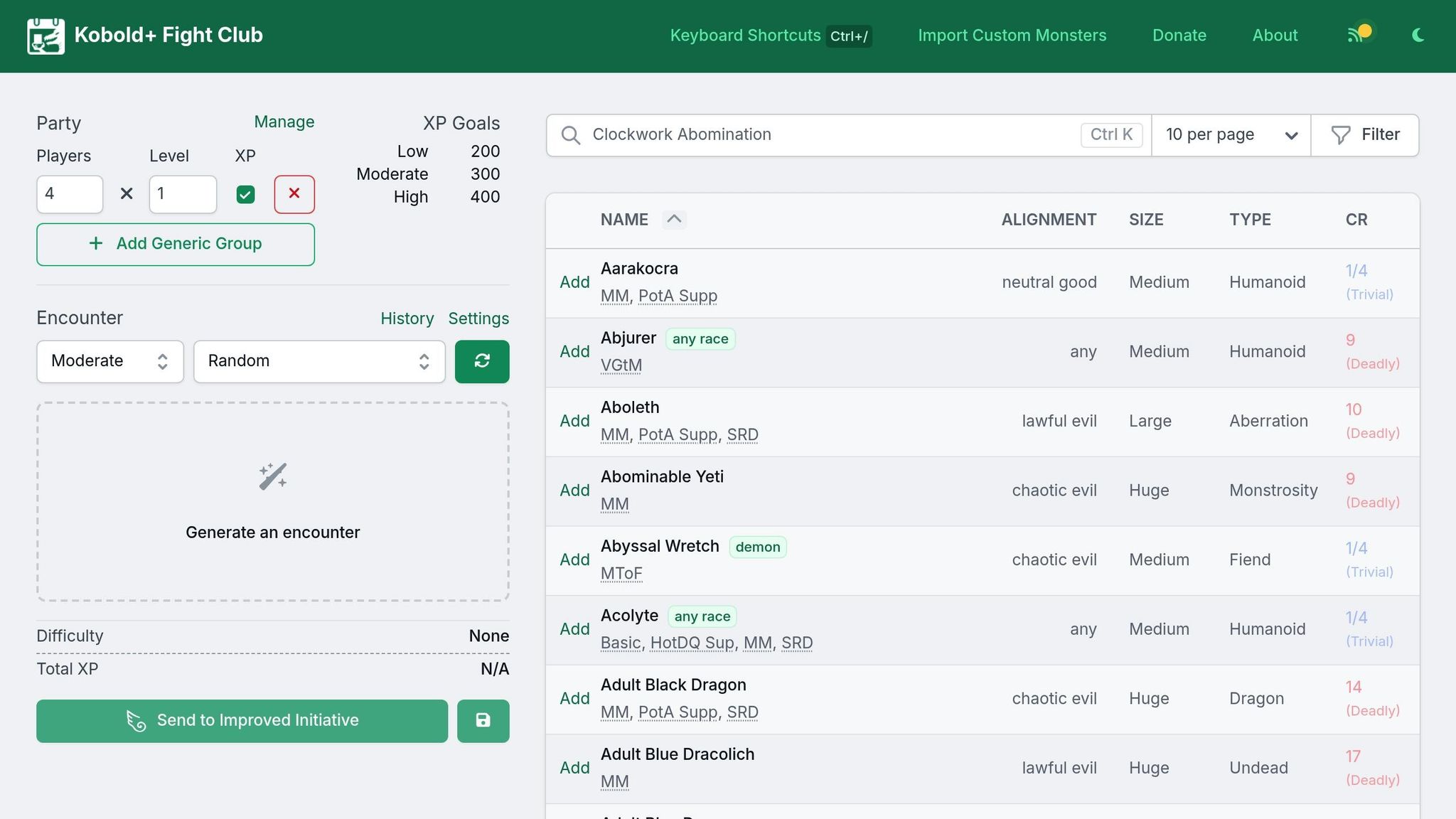Uncheck the XP checkbox for the party
The width and height of the screenshot is (1456, 819).
[245, 194]
